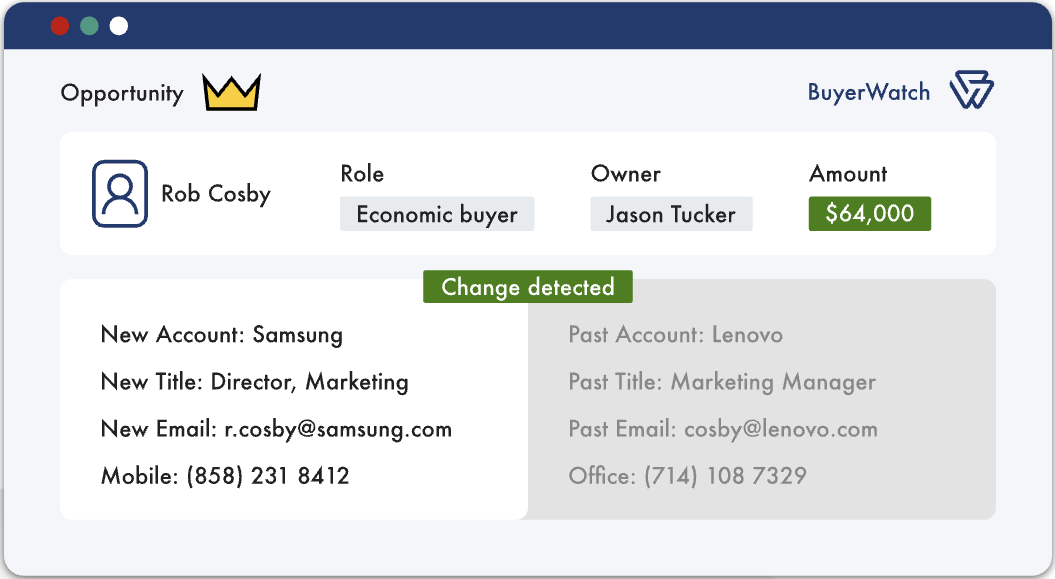Image resolution: width=1055 pixels, height=579 pixels.
Task: Open the Jason Tucker owner tag
Action: point(671,214)
